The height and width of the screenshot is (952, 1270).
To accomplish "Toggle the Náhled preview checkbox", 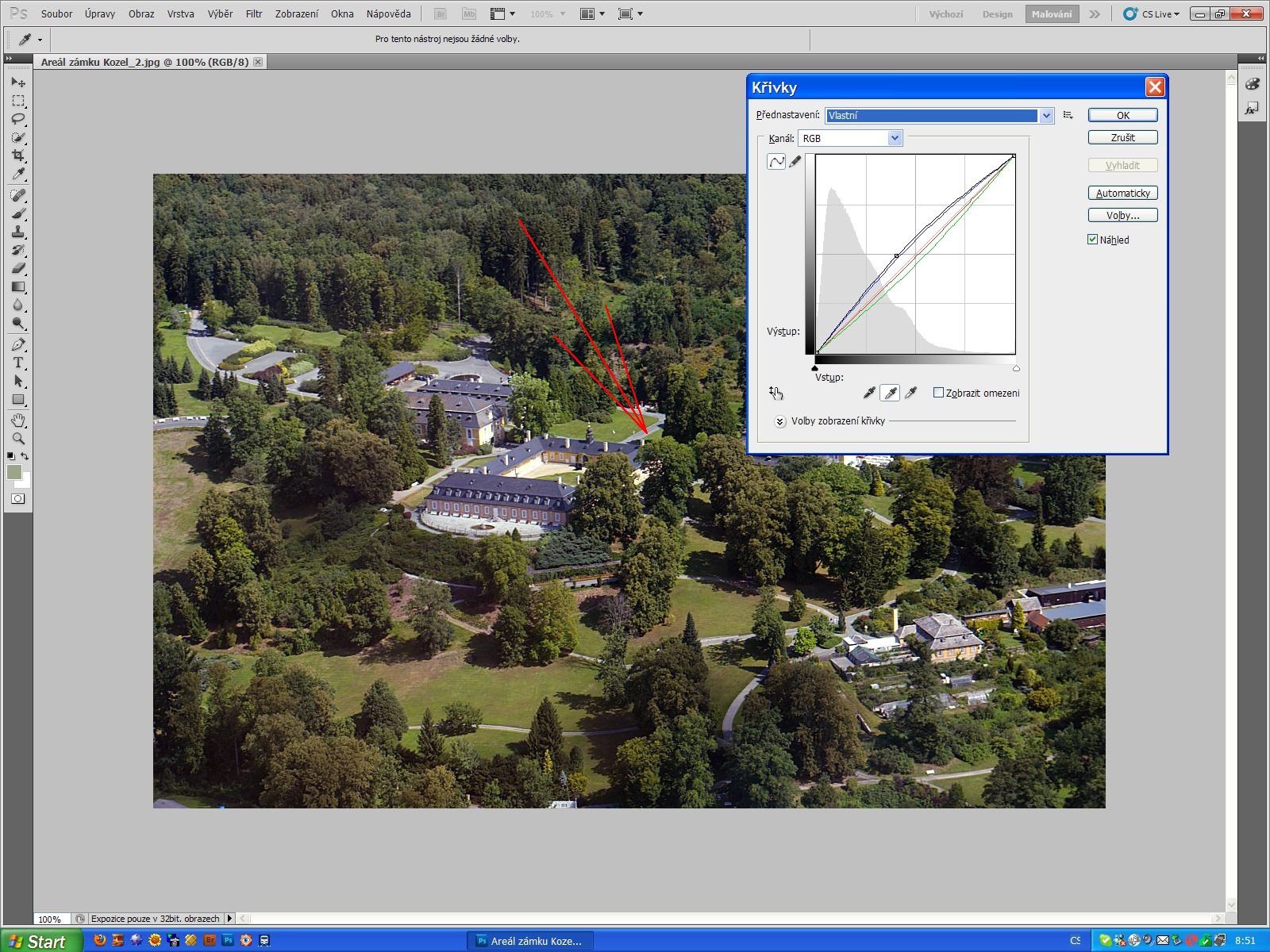I will tap(1093, 240).
